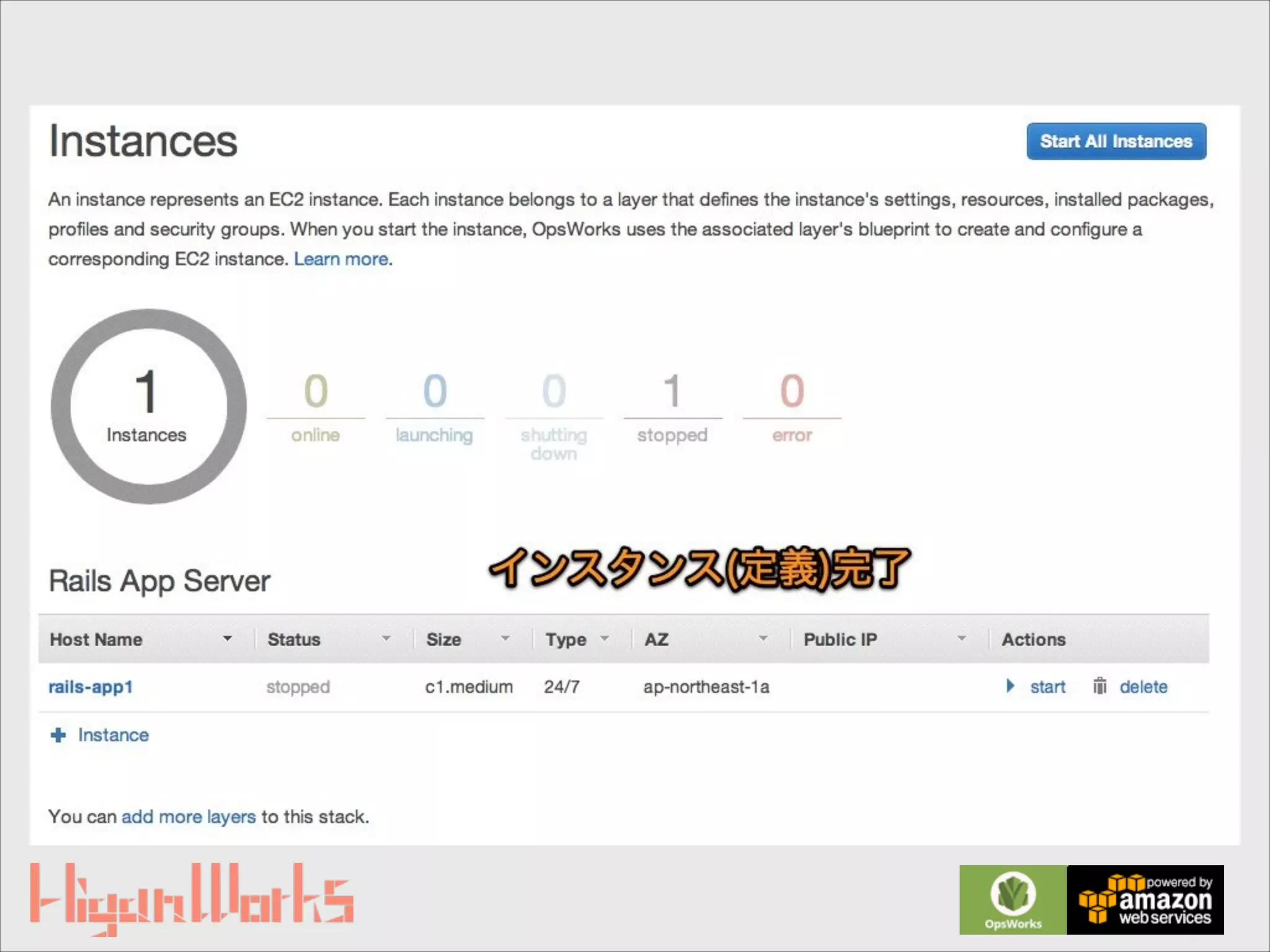The height and width of the screenshot is (952, 1270).
Task: Click the plus icon beside Instance
Action: coord(58,735)
